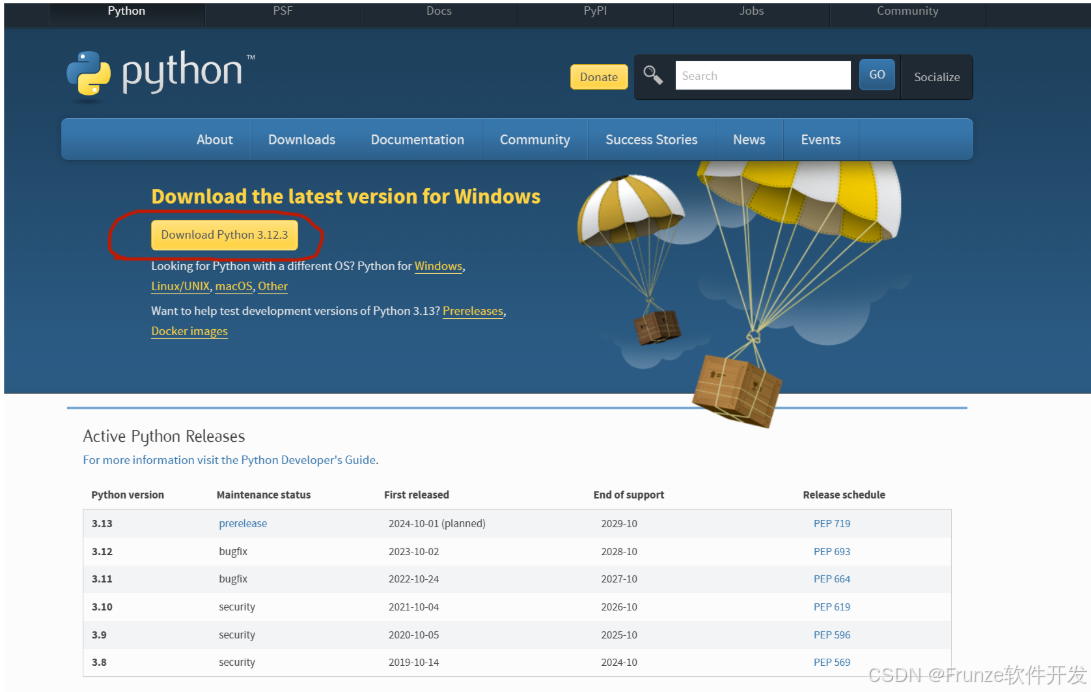This screenshot has width=1091, height=692.
Task: Select the 3.8 version cell
Action: click(99, 663)
